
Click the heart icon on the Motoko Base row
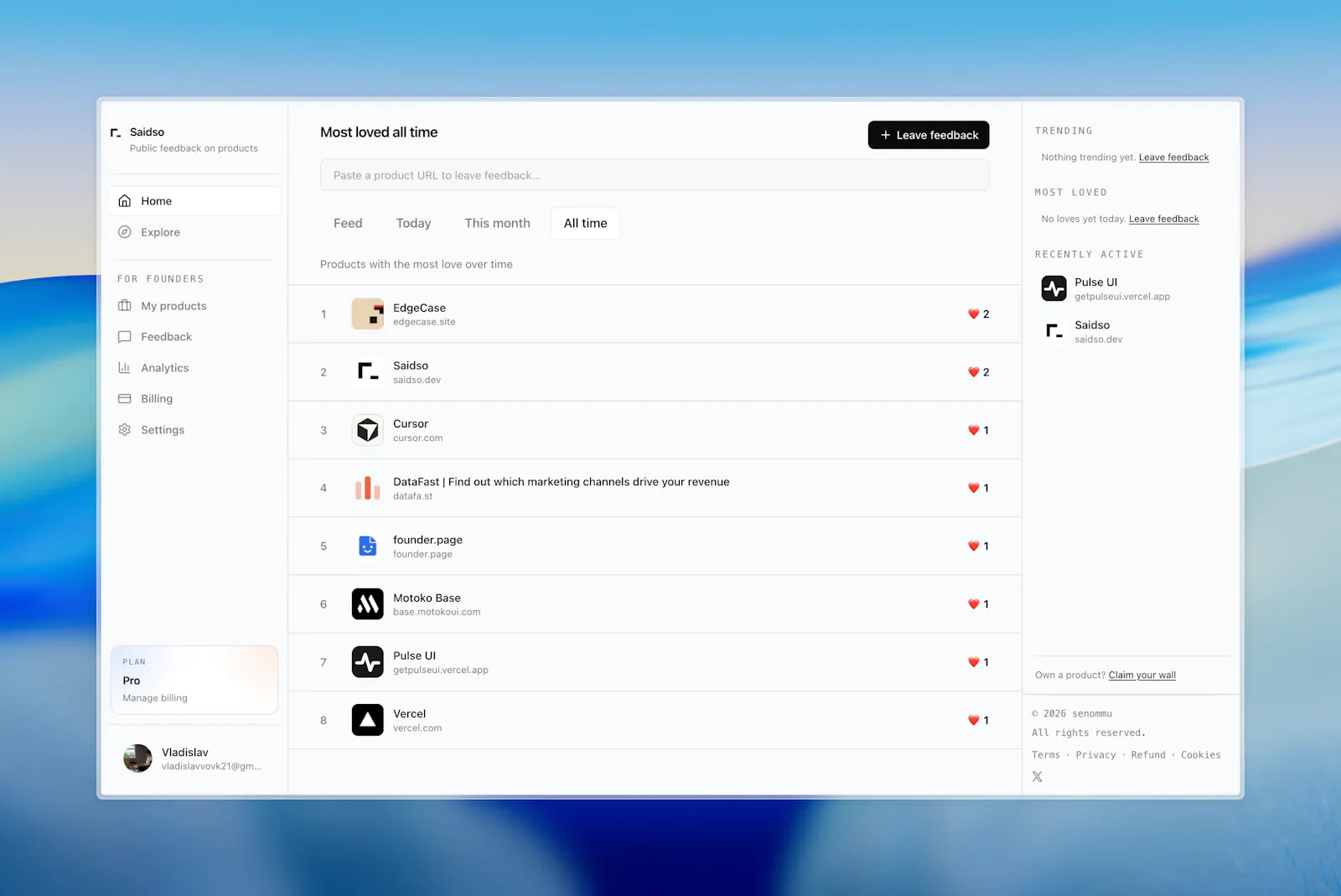(974, 604)
